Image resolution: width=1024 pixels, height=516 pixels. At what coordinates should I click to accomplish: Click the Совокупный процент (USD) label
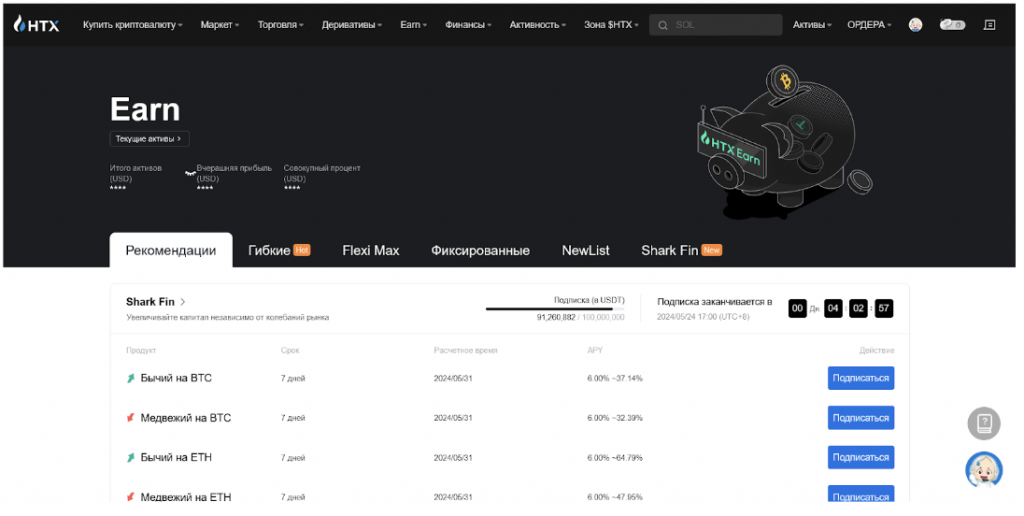[x=322, y=173]
